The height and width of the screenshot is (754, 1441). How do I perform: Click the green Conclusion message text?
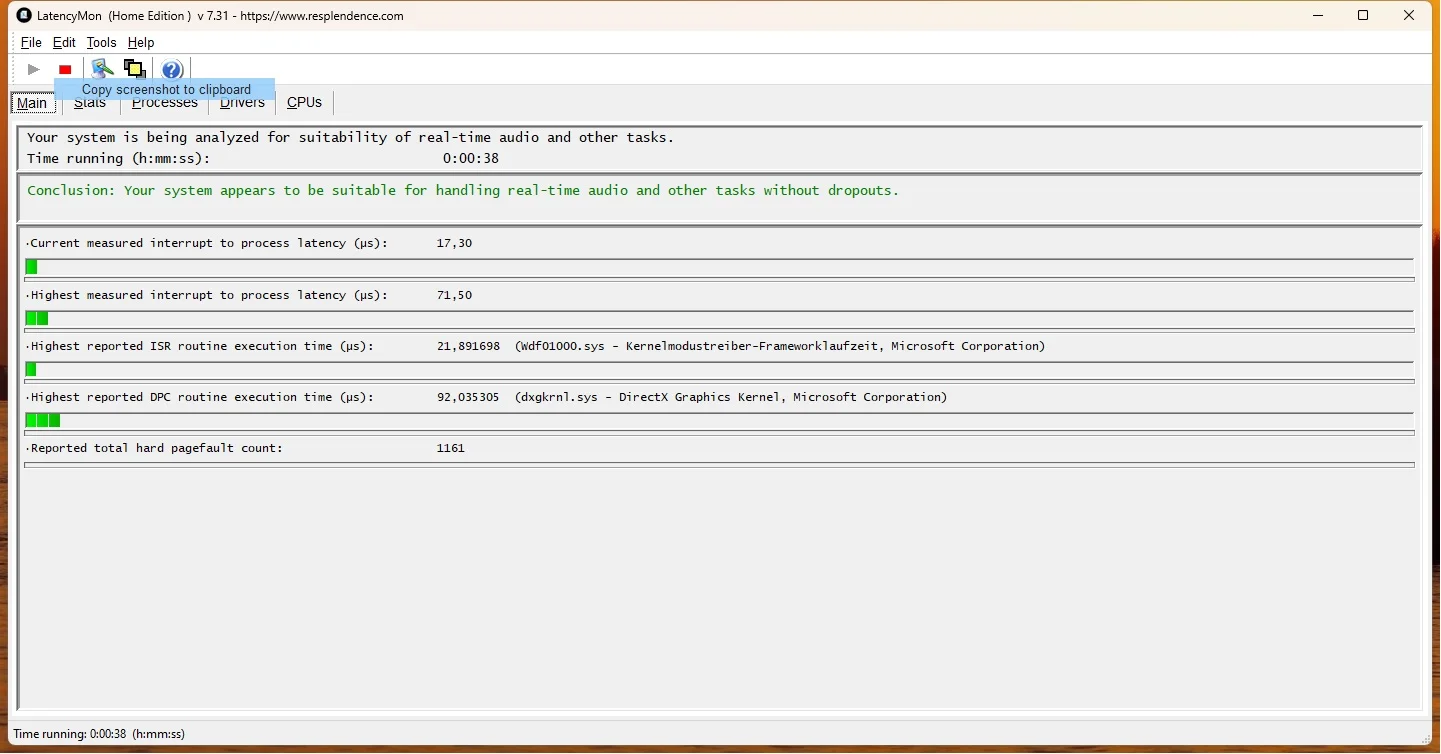tap(463, 191)
